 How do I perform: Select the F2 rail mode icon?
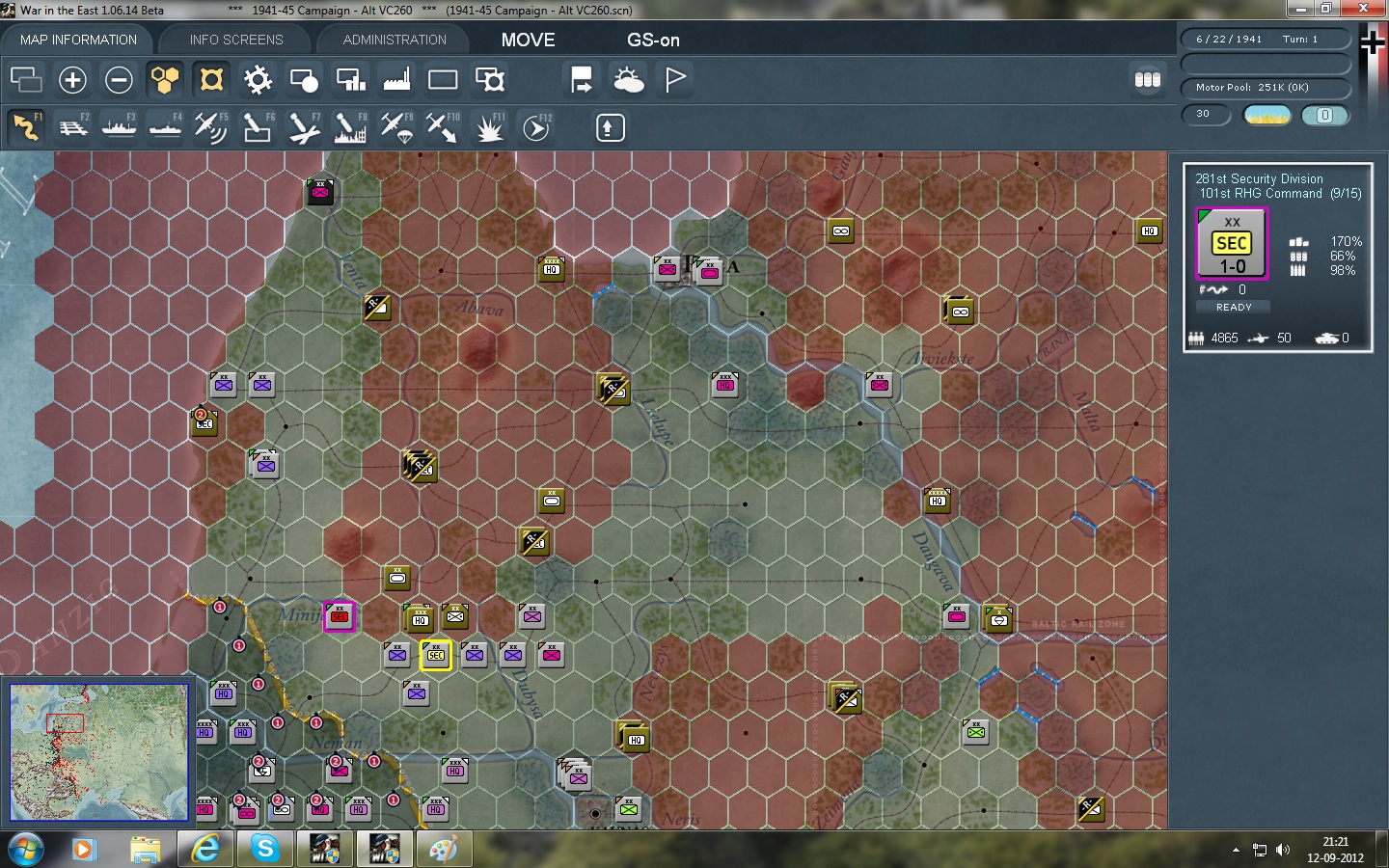[x=72, y=127]
